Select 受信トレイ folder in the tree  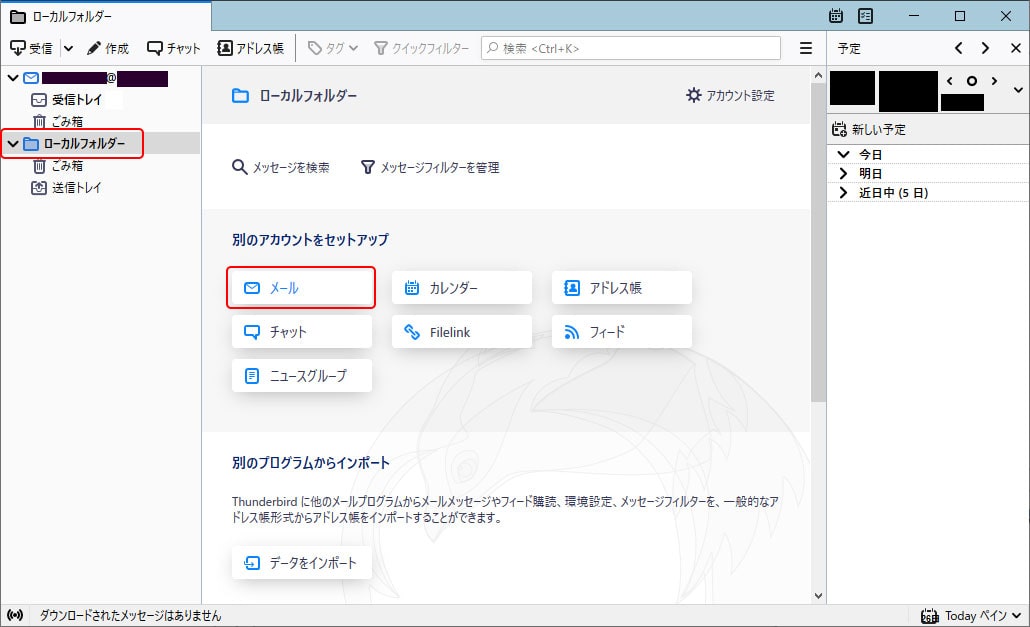coord(76,100)
